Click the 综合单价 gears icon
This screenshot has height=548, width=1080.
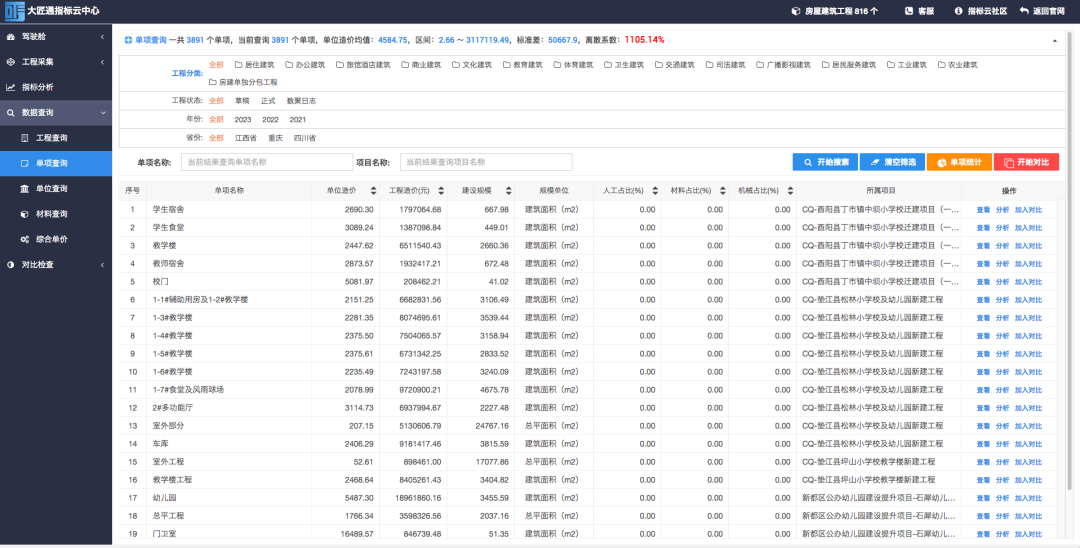click(25, 240)
